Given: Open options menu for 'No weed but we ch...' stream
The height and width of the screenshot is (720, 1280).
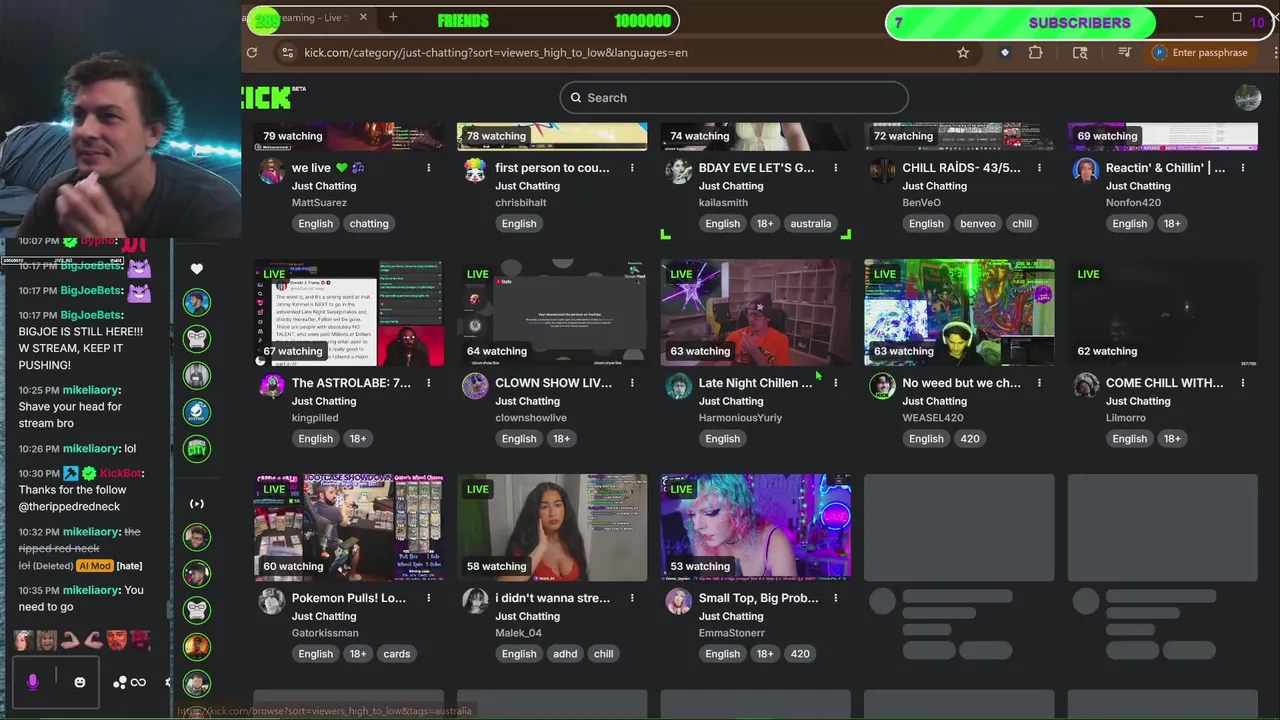Looking at the screenshot, I should pos(1039,383).
